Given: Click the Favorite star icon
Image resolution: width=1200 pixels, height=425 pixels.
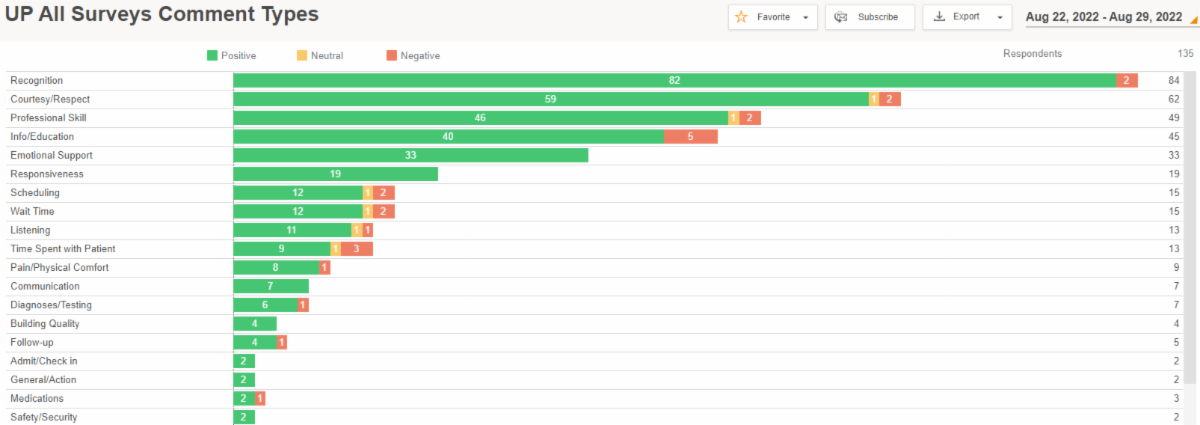Looking at the screenshot, I should [741, 17].
